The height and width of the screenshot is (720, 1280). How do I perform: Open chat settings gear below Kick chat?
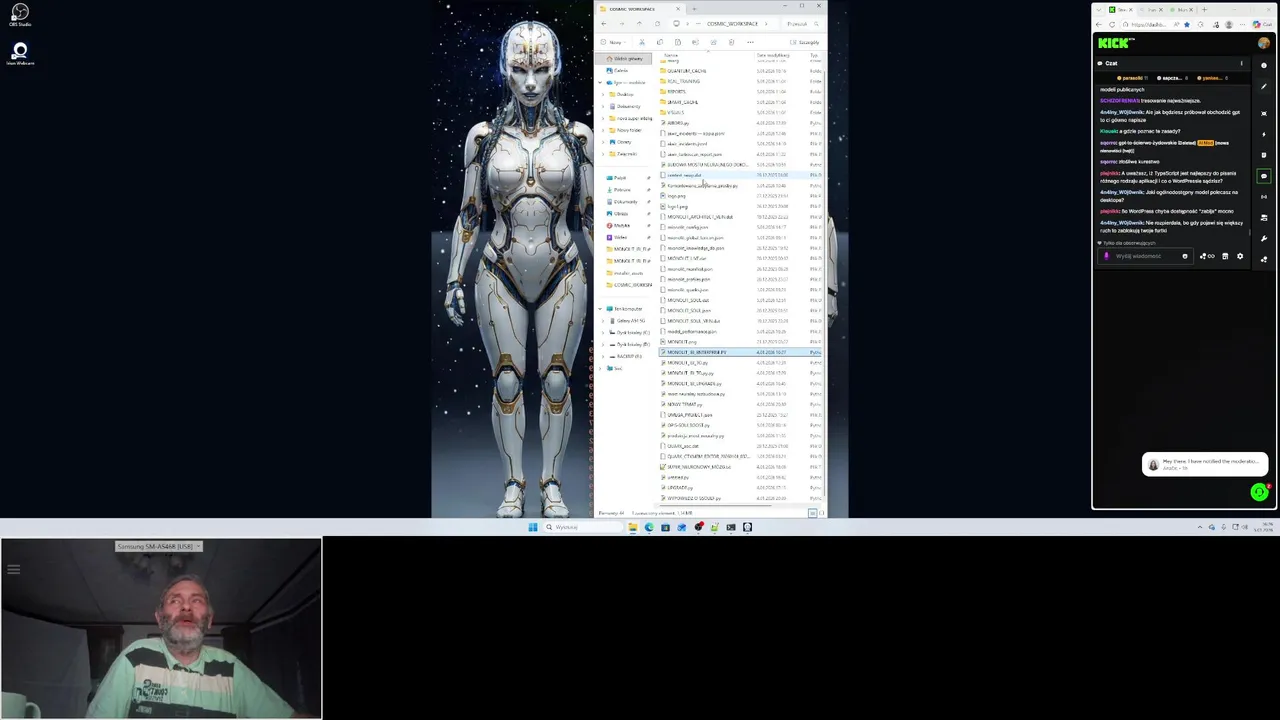click(1240, 256)
